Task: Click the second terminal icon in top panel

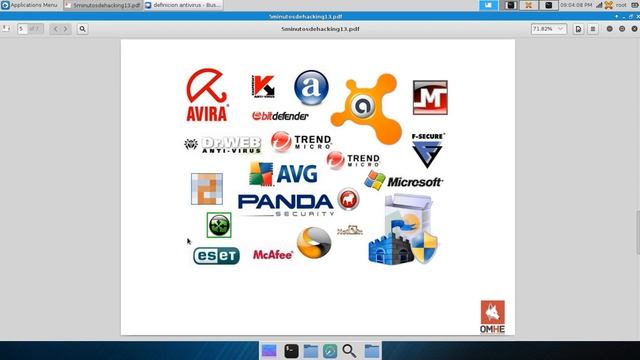Action: (549, 5)
